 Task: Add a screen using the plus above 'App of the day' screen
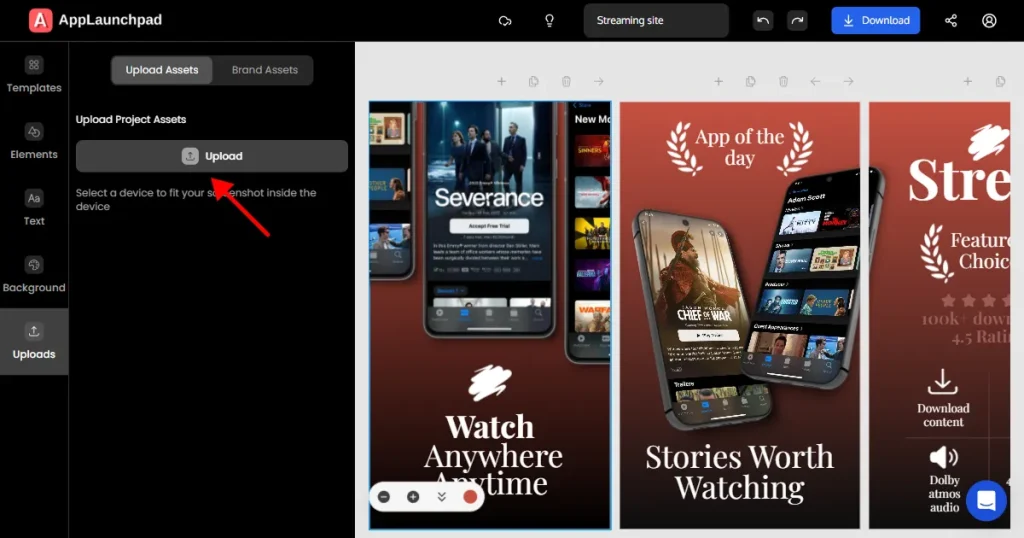point(718,82)
